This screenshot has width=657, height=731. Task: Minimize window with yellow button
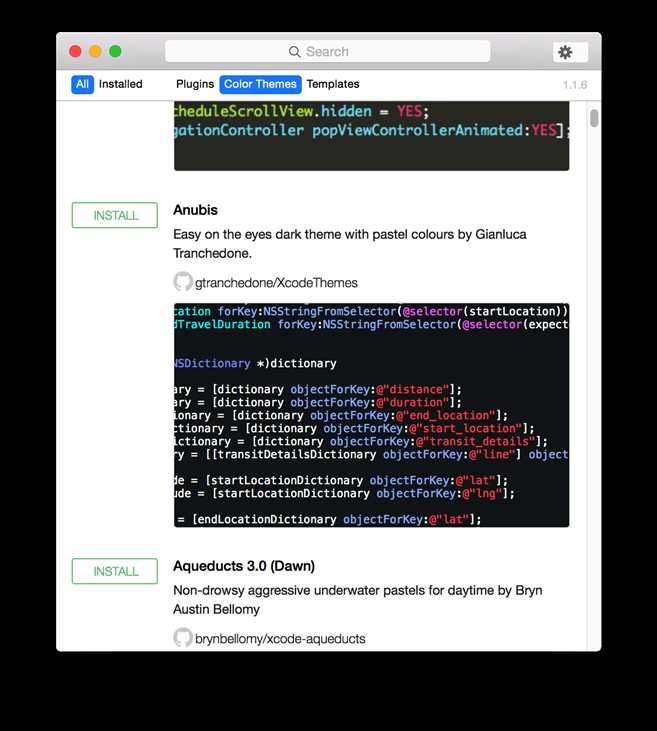[x=96, y=51]
